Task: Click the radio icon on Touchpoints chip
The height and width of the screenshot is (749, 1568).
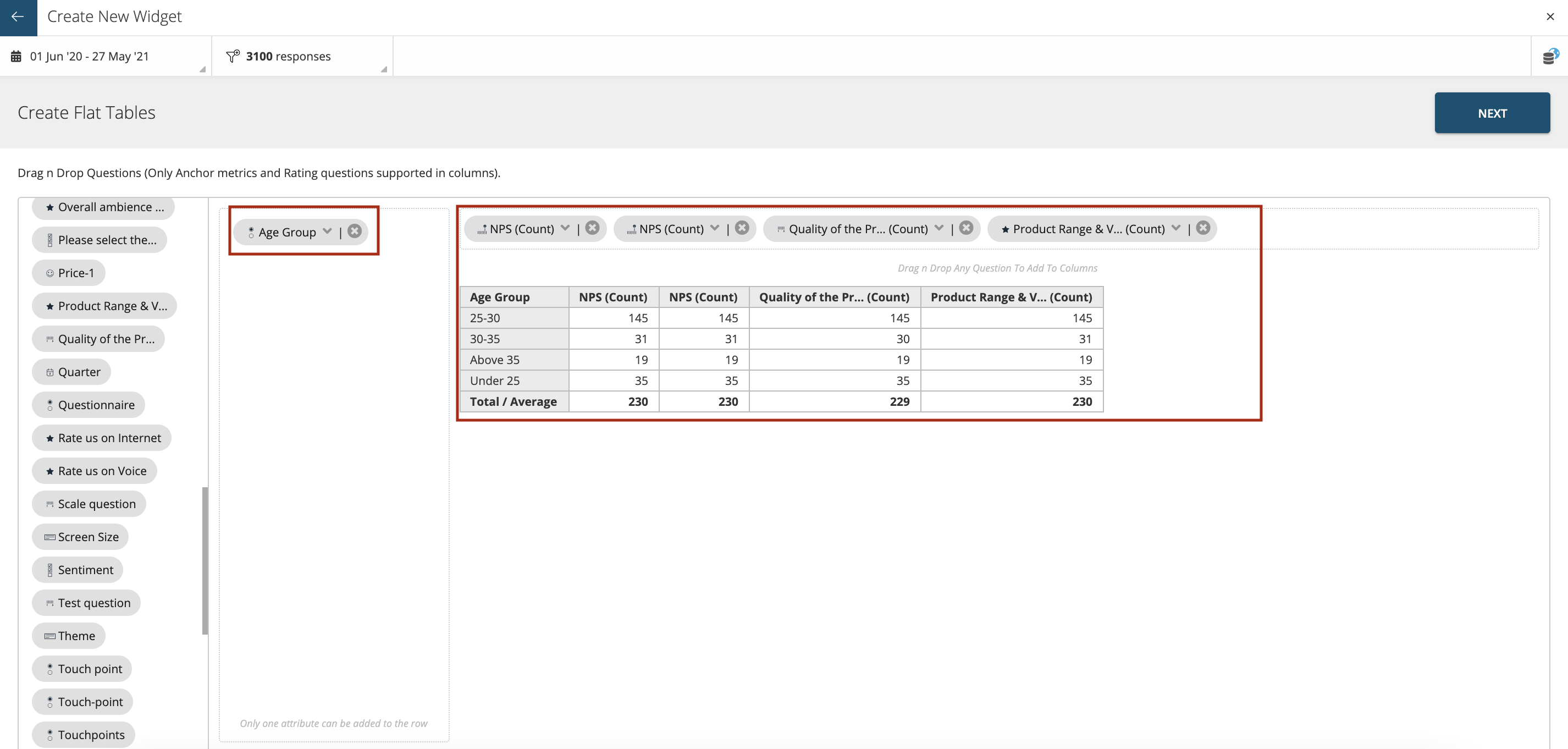Action: click(x=50, y=735)
